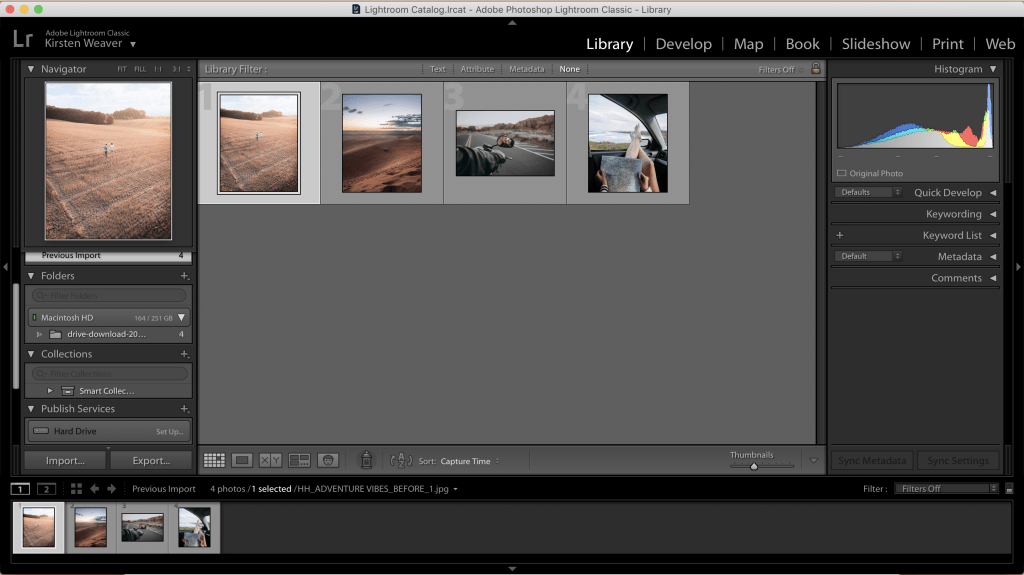Open Quick Develop Defaults preset dropdown
This screenshot has height=575, width=1024.
869,192
